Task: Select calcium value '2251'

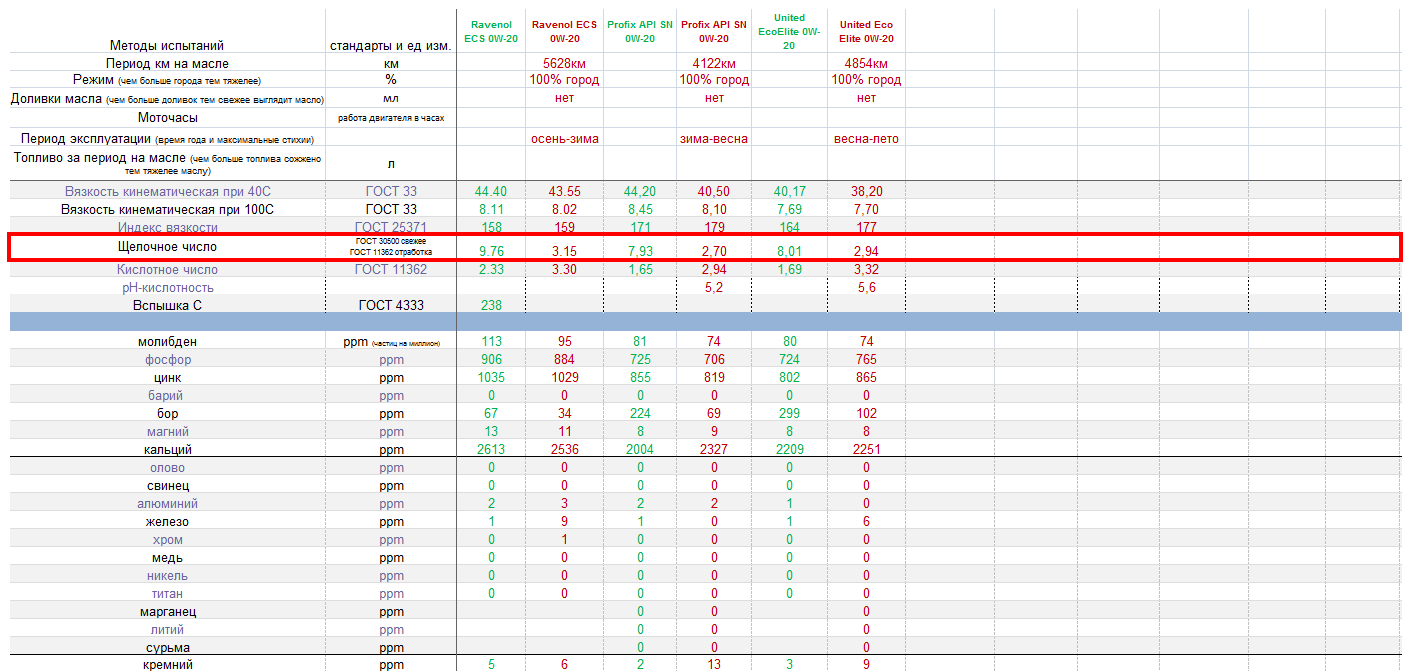Action: 867,449
